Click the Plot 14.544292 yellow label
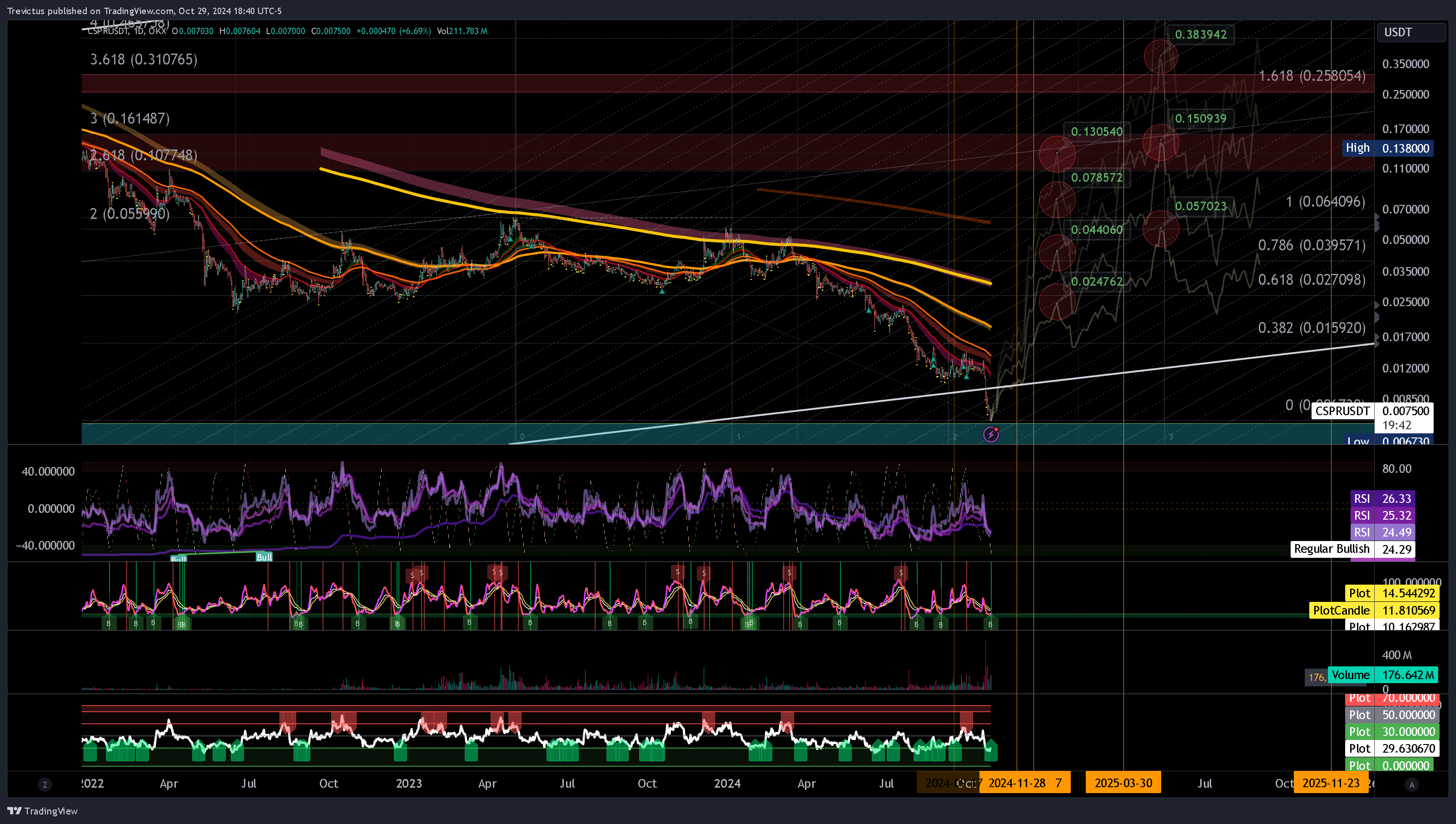The height and width of the screenshot is (824, 1456). [1392, 593]
